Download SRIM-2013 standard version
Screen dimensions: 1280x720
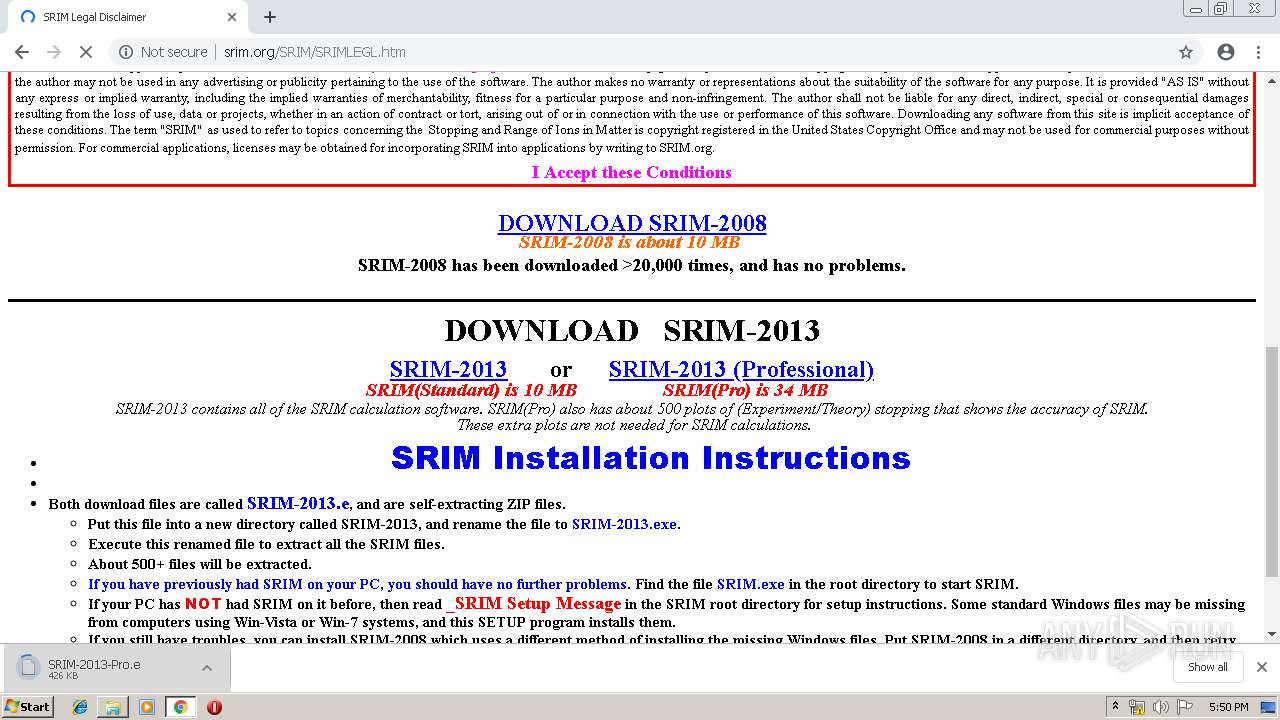448,369
